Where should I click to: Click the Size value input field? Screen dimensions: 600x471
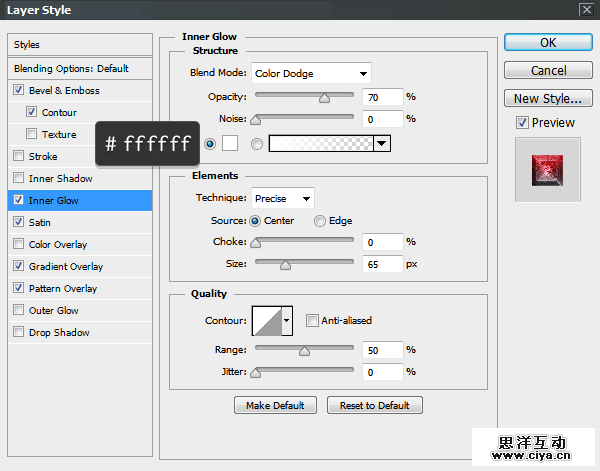380,264
